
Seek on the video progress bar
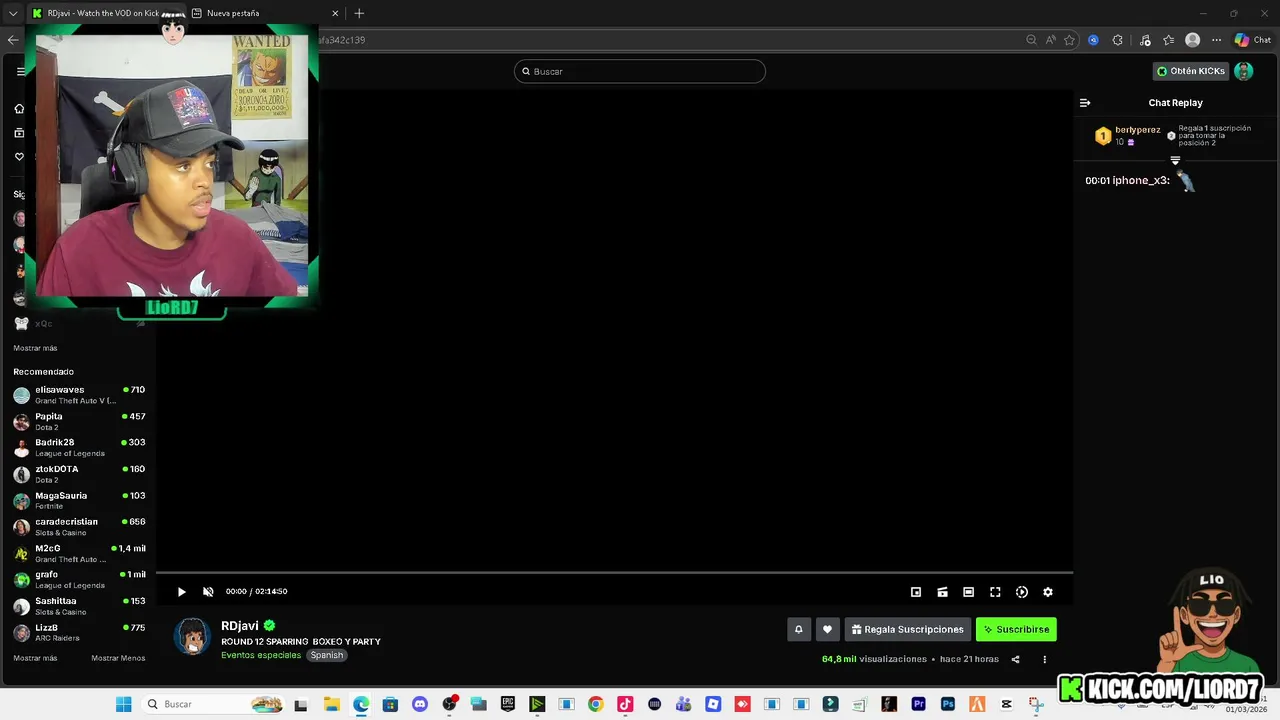click(x=614, y=573)
